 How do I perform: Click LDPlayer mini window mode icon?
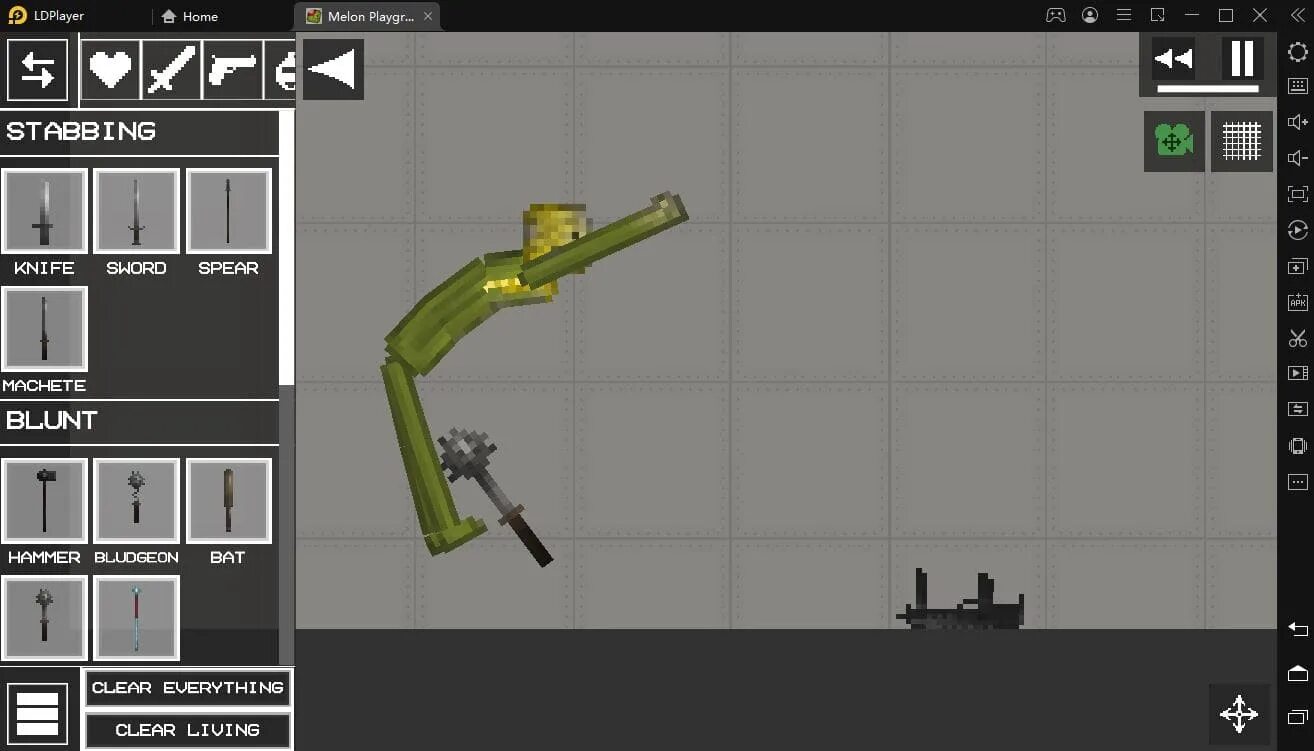1158,15
